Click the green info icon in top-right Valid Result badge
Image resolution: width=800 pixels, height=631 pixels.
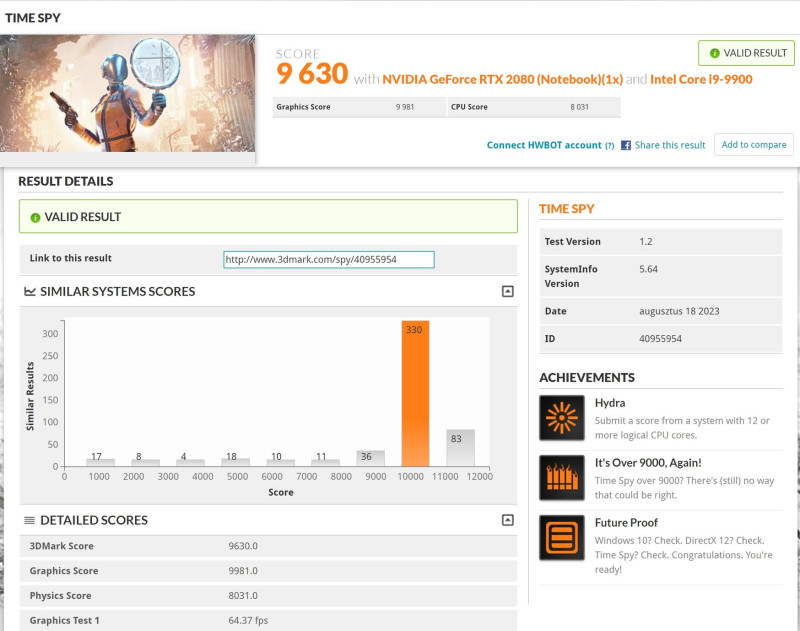click(x=715, y=53)
